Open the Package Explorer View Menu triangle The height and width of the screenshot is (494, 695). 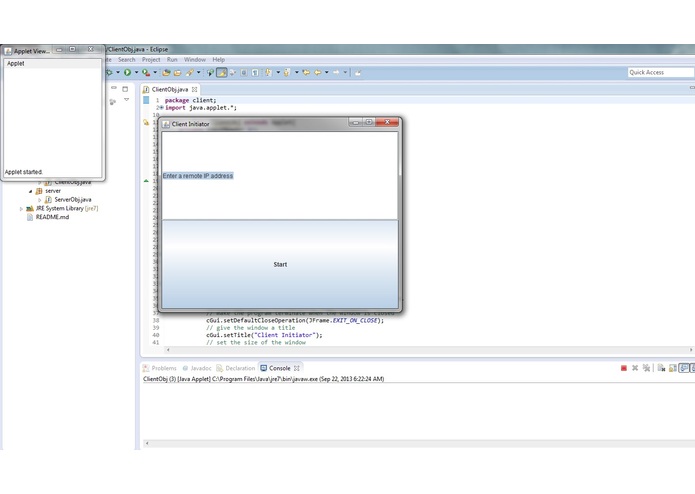[x=126, y=100]
